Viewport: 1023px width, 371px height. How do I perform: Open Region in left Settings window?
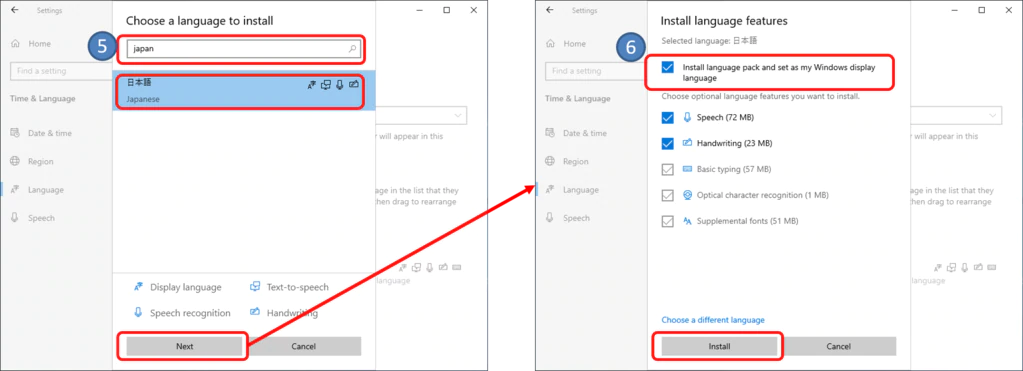coord(40,162)
